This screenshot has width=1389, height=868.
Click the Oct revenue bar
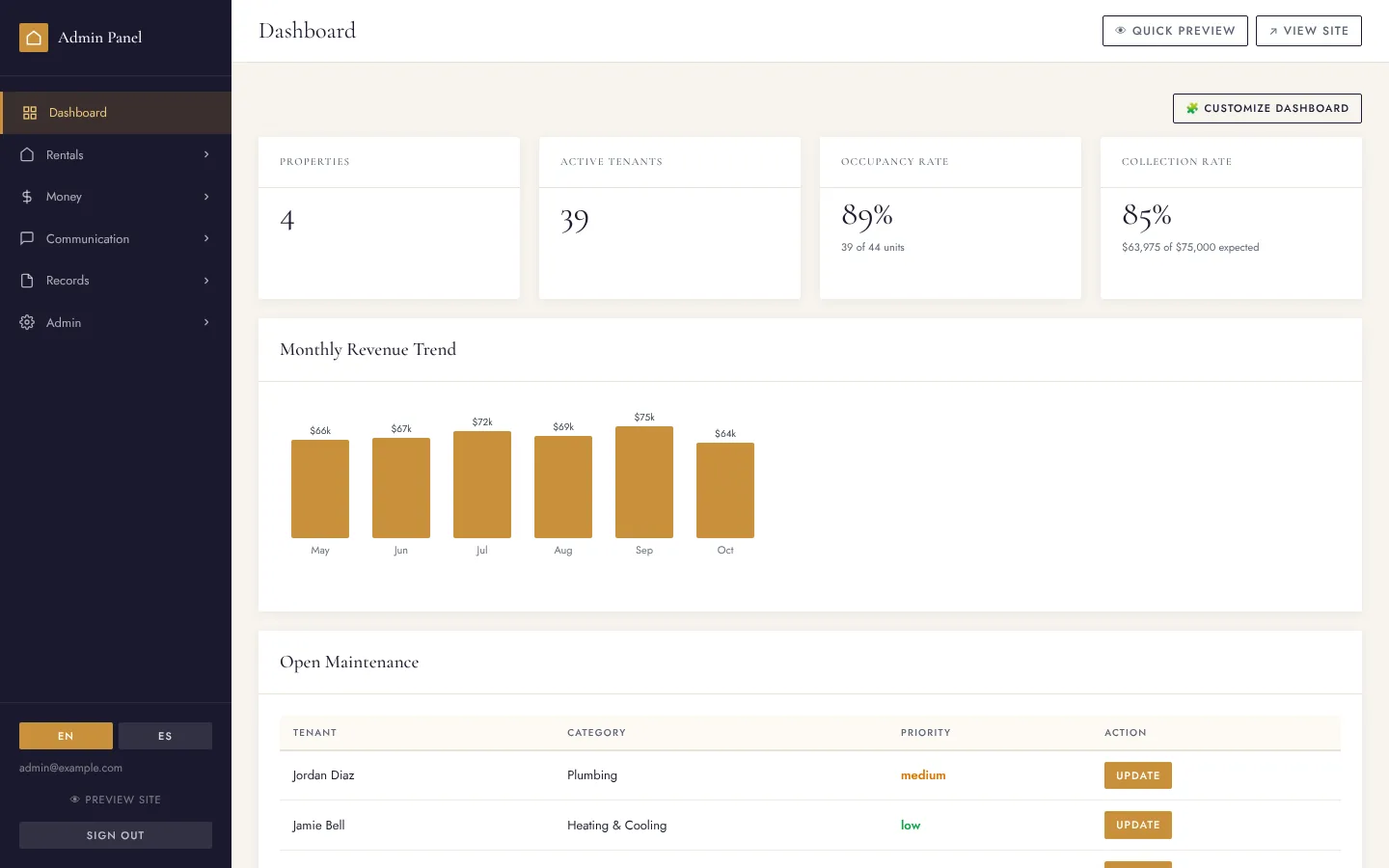click(725, 490)
